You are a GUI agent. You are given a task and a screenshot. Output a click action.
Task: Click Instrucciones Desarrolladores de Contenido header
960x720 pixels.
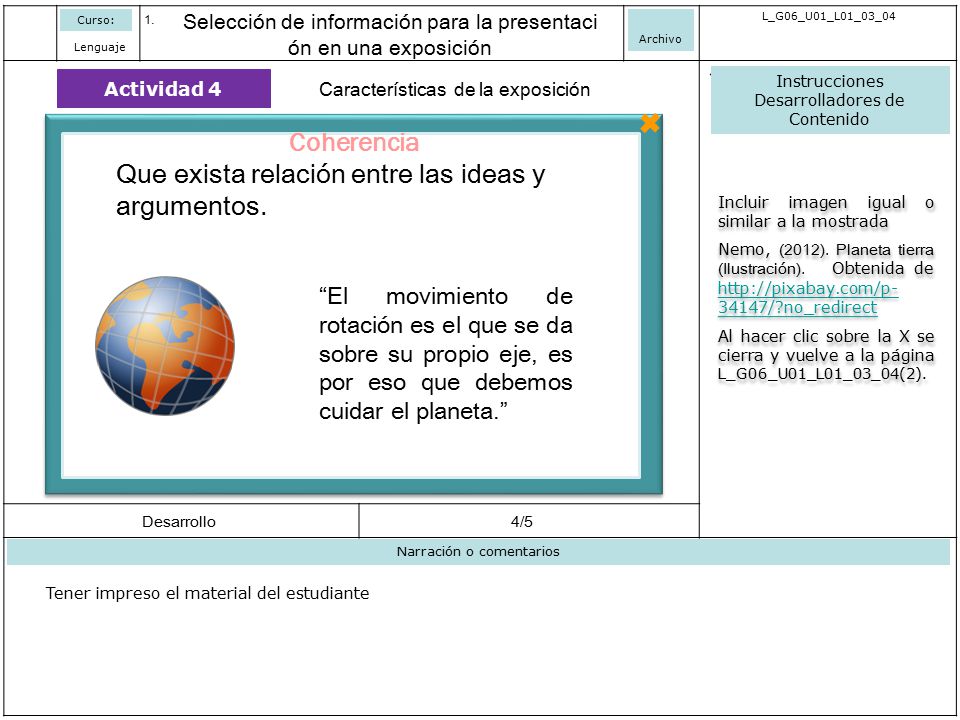pos(830,100)
